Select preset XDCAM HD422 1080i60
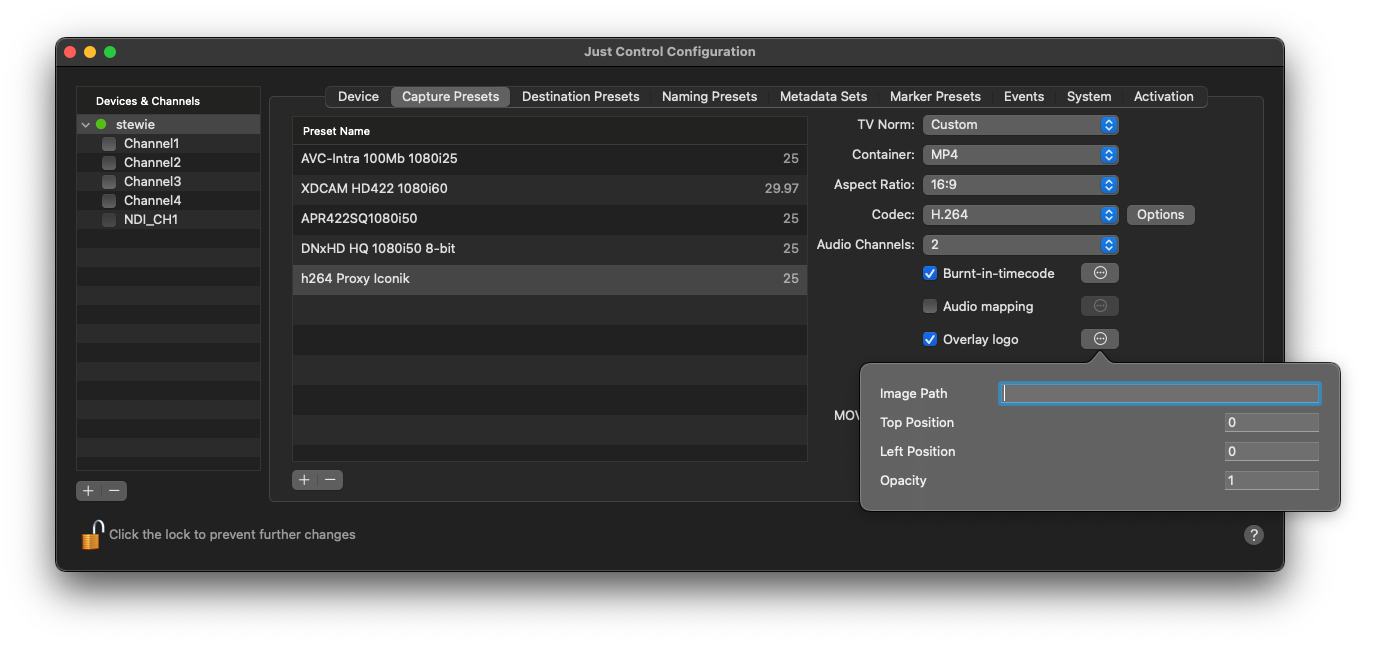This screenshot has height=645, width=1376. (x=549, y=189)
